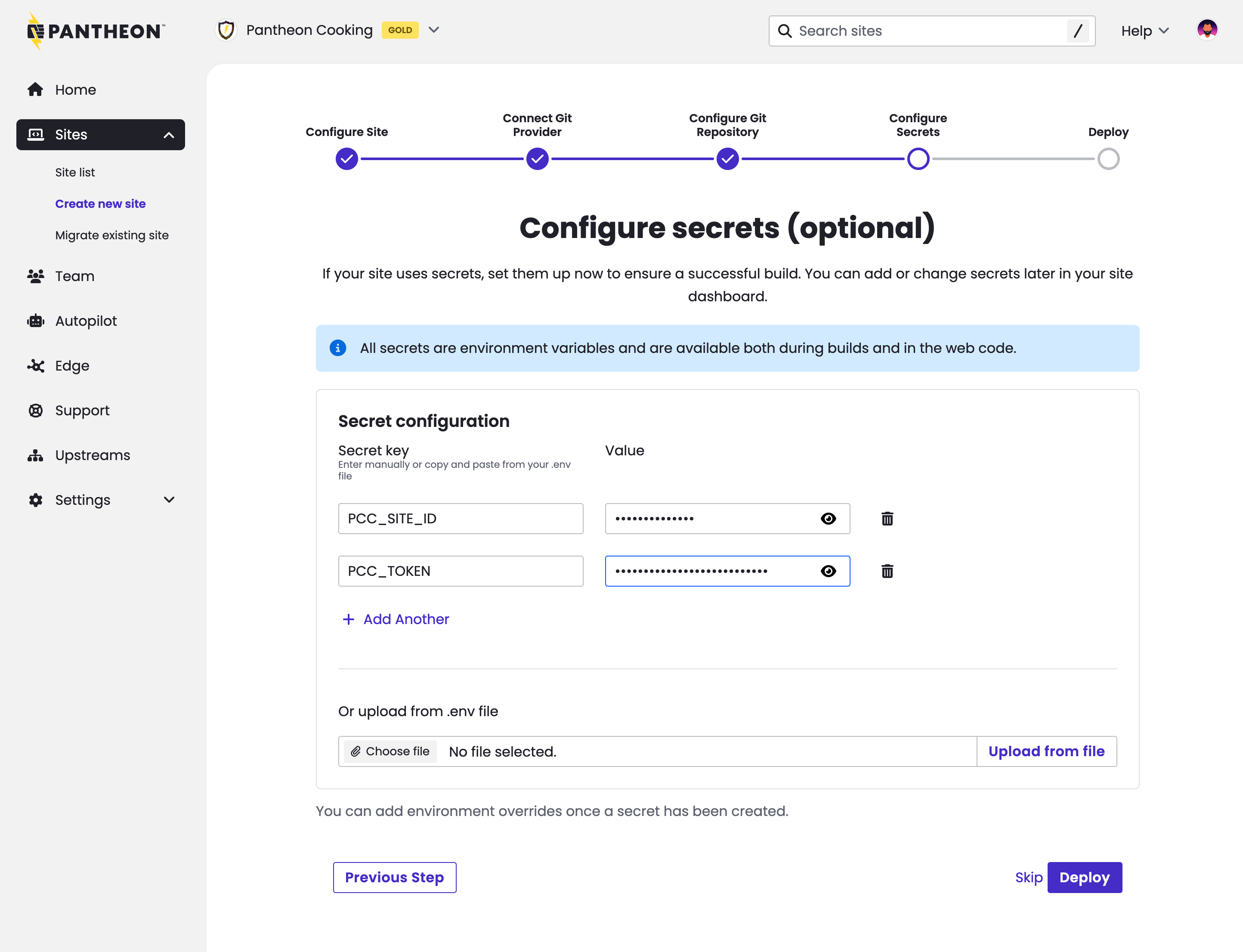Click the Deploy button
Screen dimensions: 1243x952
click(1084, 877)
